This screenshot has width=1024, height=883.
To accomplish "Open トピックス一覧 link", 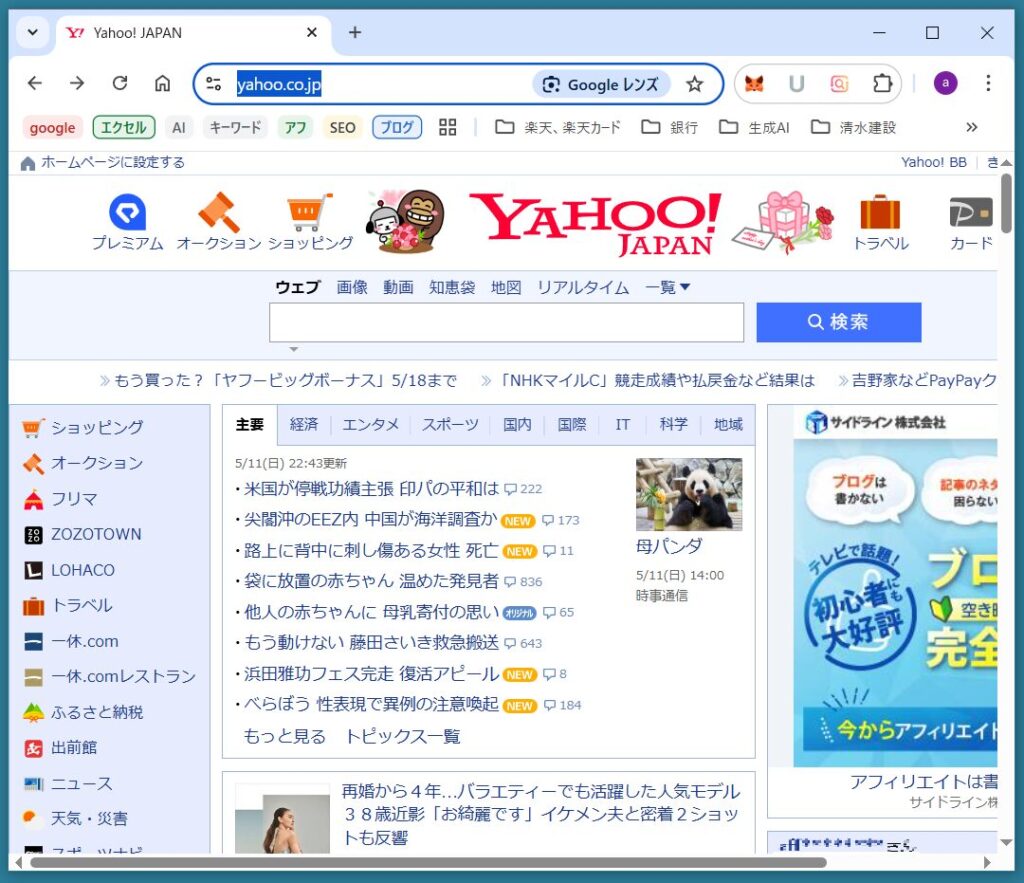I will click(x=402, y=737).
